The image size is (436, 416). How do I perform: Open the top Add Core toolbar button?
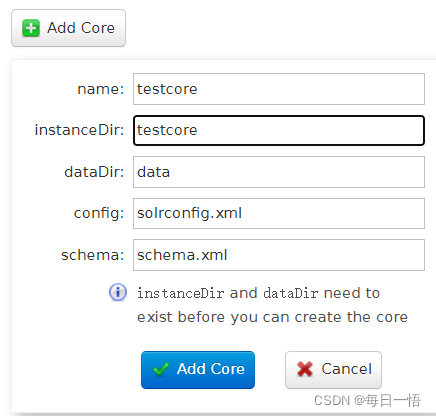tap(68, 28)
